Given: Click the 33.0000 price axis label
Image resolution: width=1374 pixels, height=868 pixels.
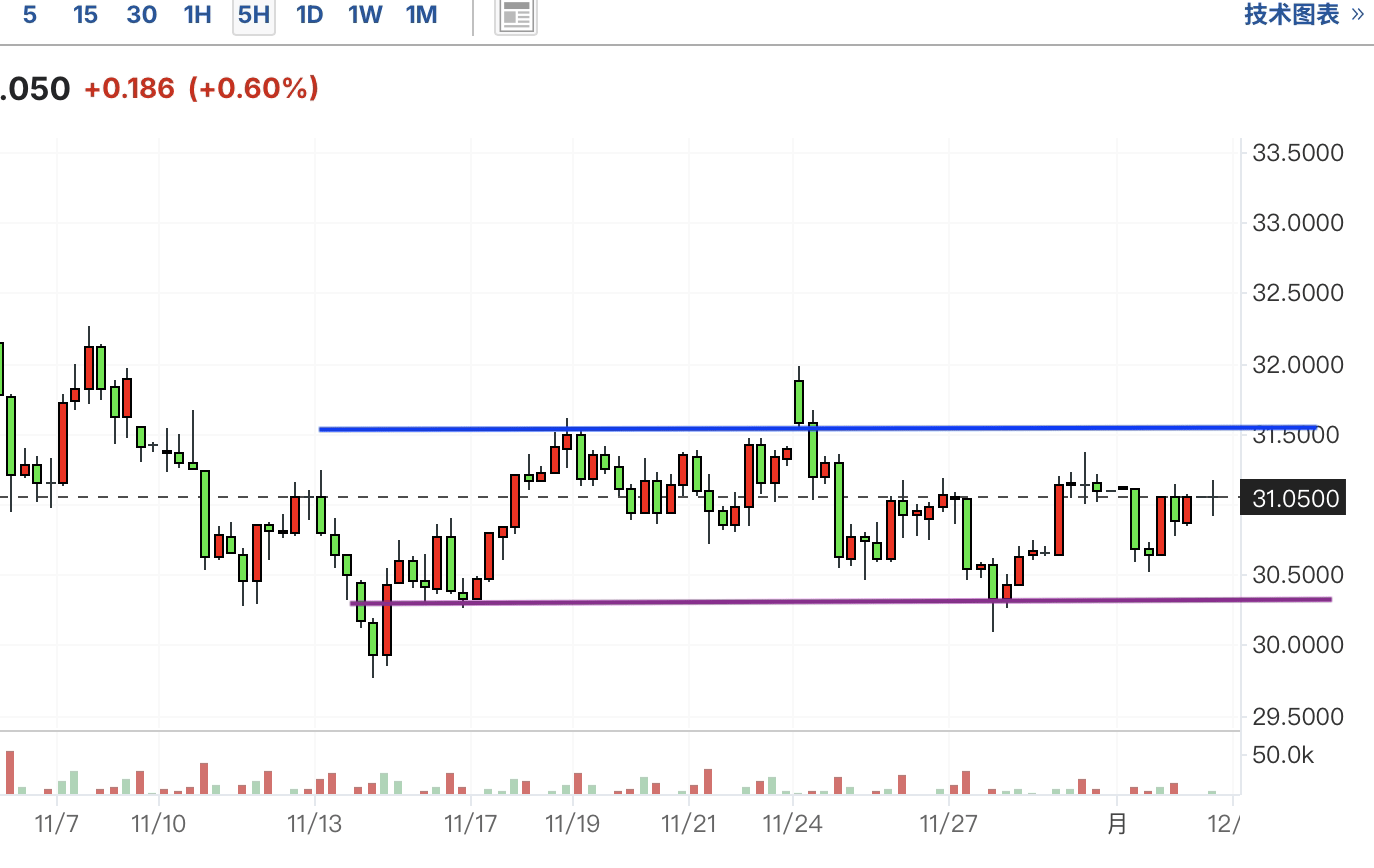Looking at the screenshot, I should point(1297,223).
